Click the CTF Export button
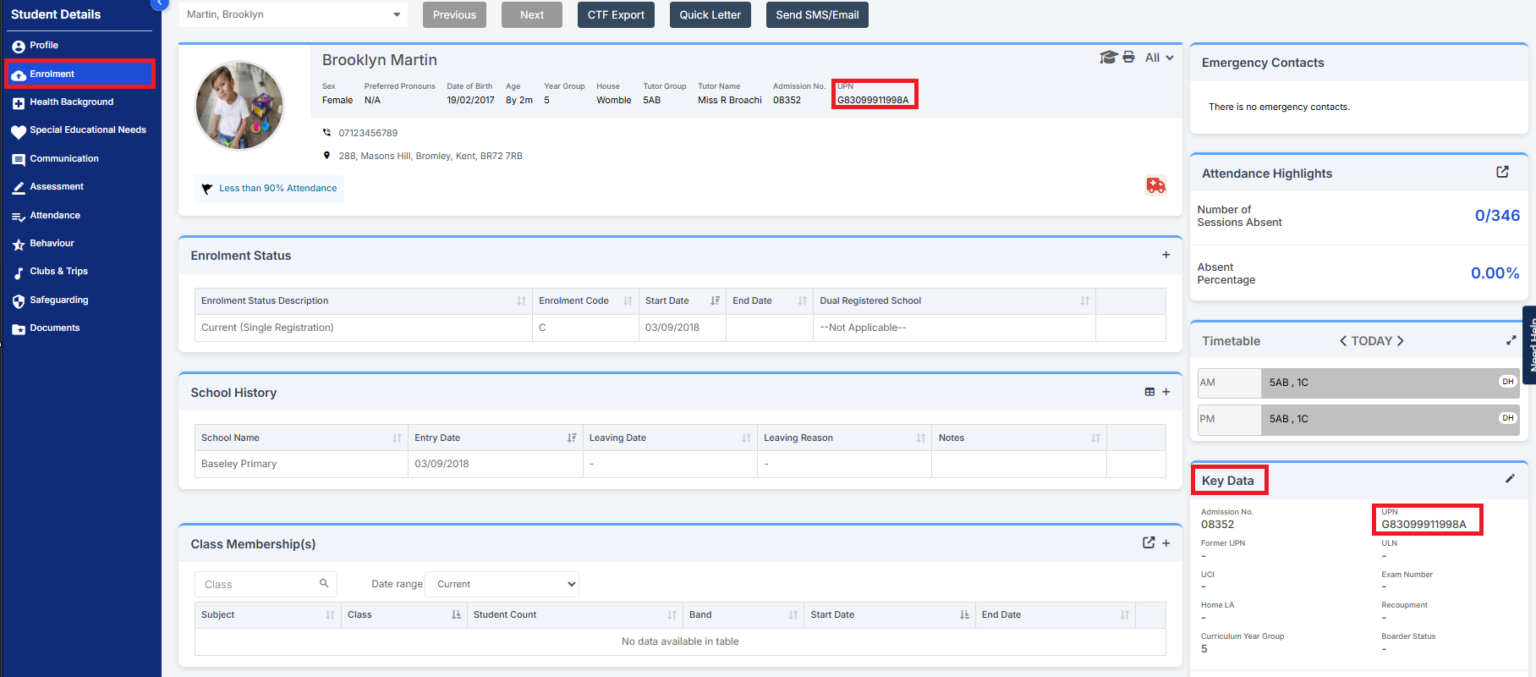Viewport: 1536px width, 677px height. click(616, 15)
